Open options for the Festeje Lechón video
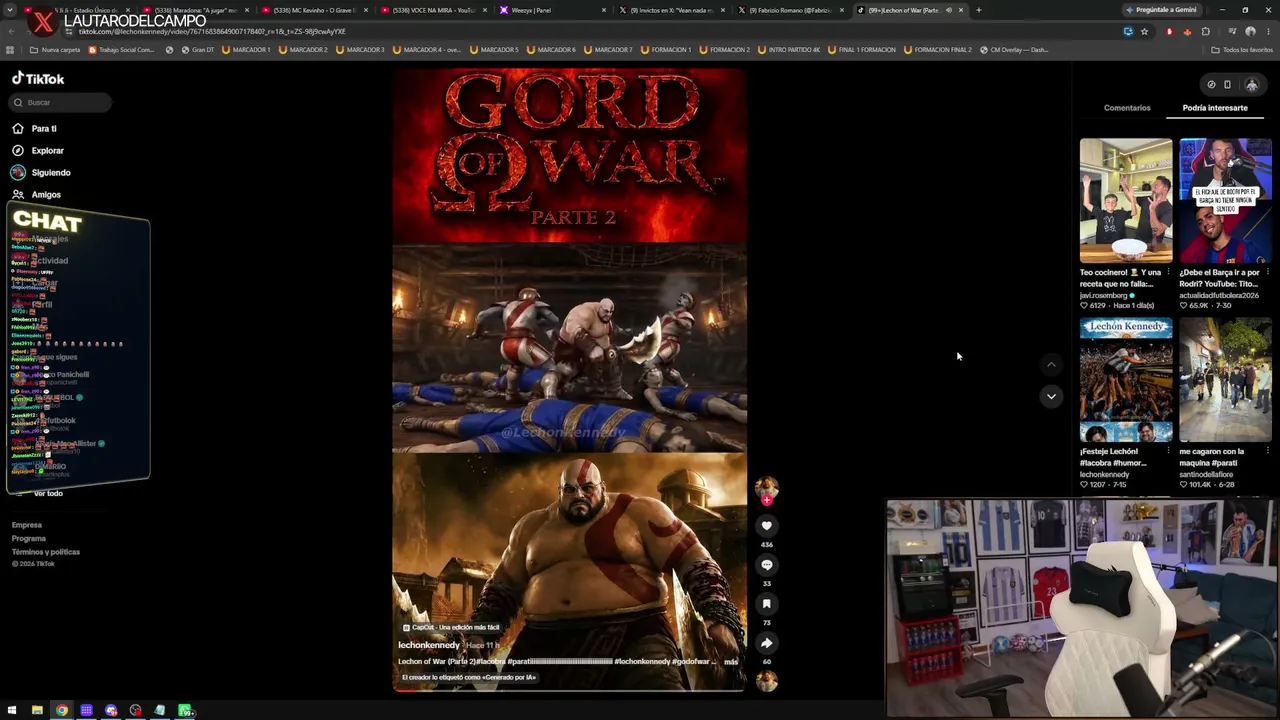This screenshot has width=1280, height=720. coord(1168,451)
